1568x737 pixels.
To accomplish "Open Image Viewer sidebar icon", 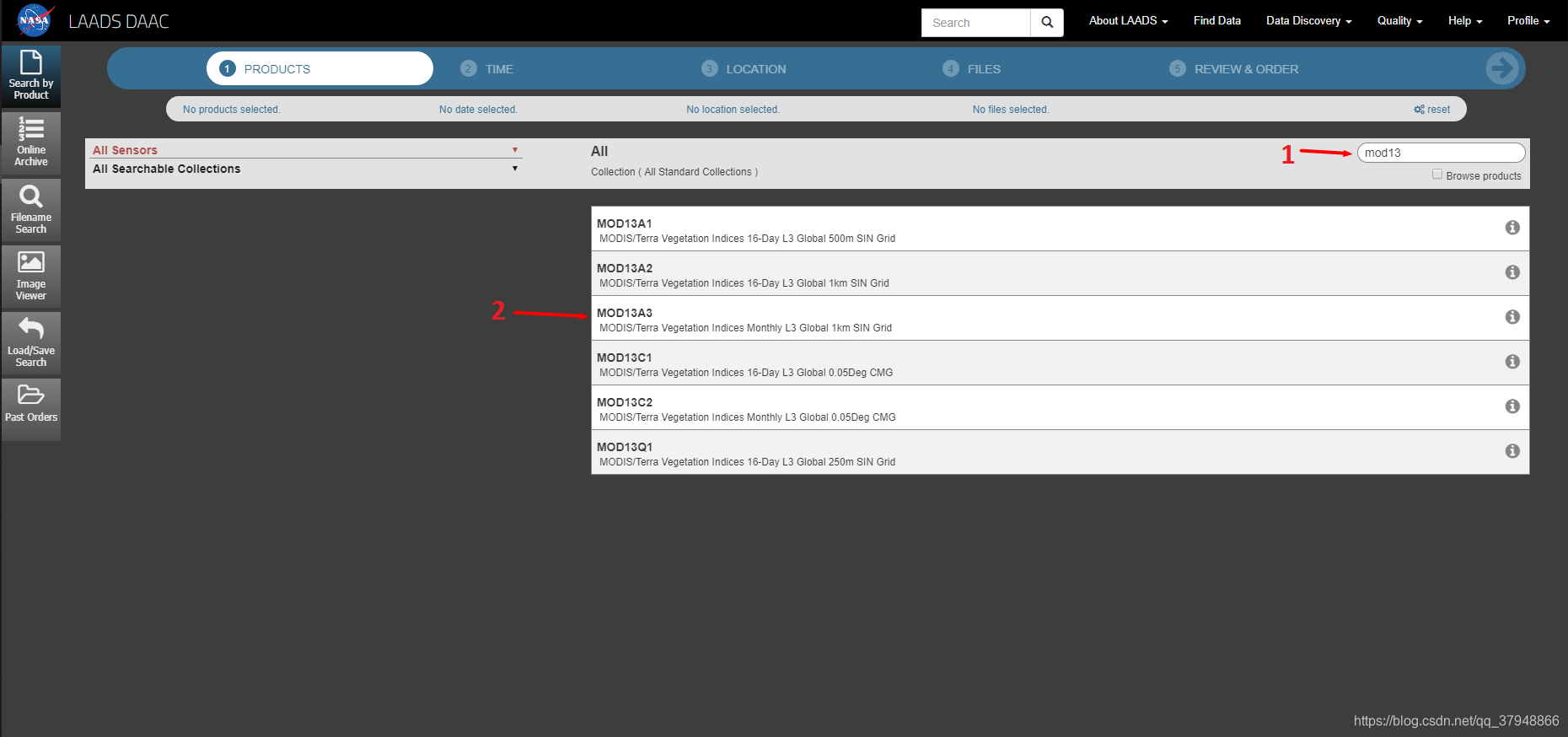I will click(31, 277).
